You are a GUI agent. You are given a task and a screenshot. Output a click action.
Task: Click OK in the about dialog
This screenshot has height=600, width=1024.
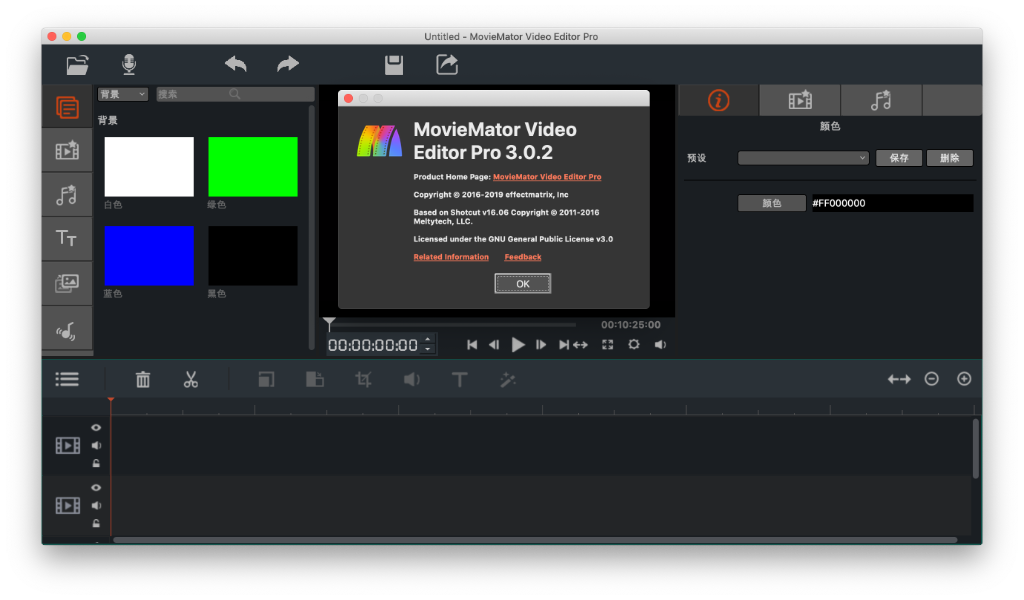[x=522, y=284]
